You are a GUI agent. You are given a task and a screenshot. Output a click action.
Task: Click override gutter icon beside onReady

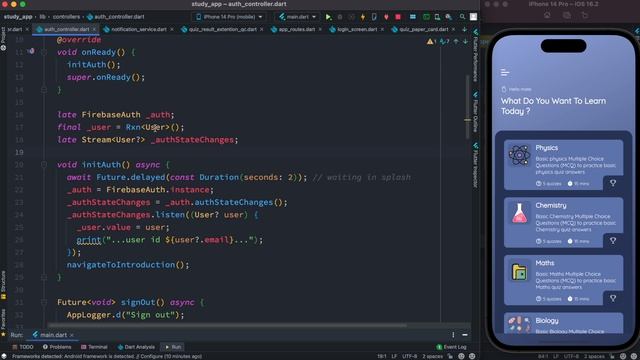(31, 51)
